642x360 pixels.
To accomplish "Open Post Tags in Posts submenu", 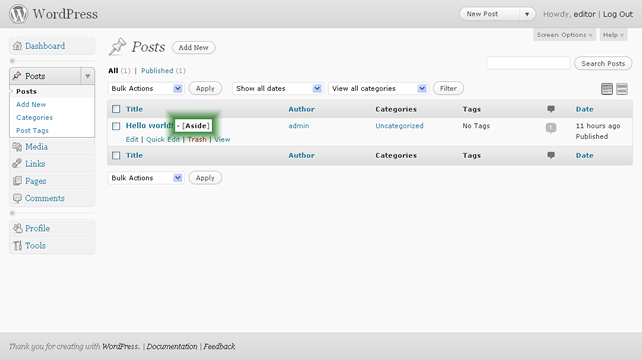I will pos(32,131).
